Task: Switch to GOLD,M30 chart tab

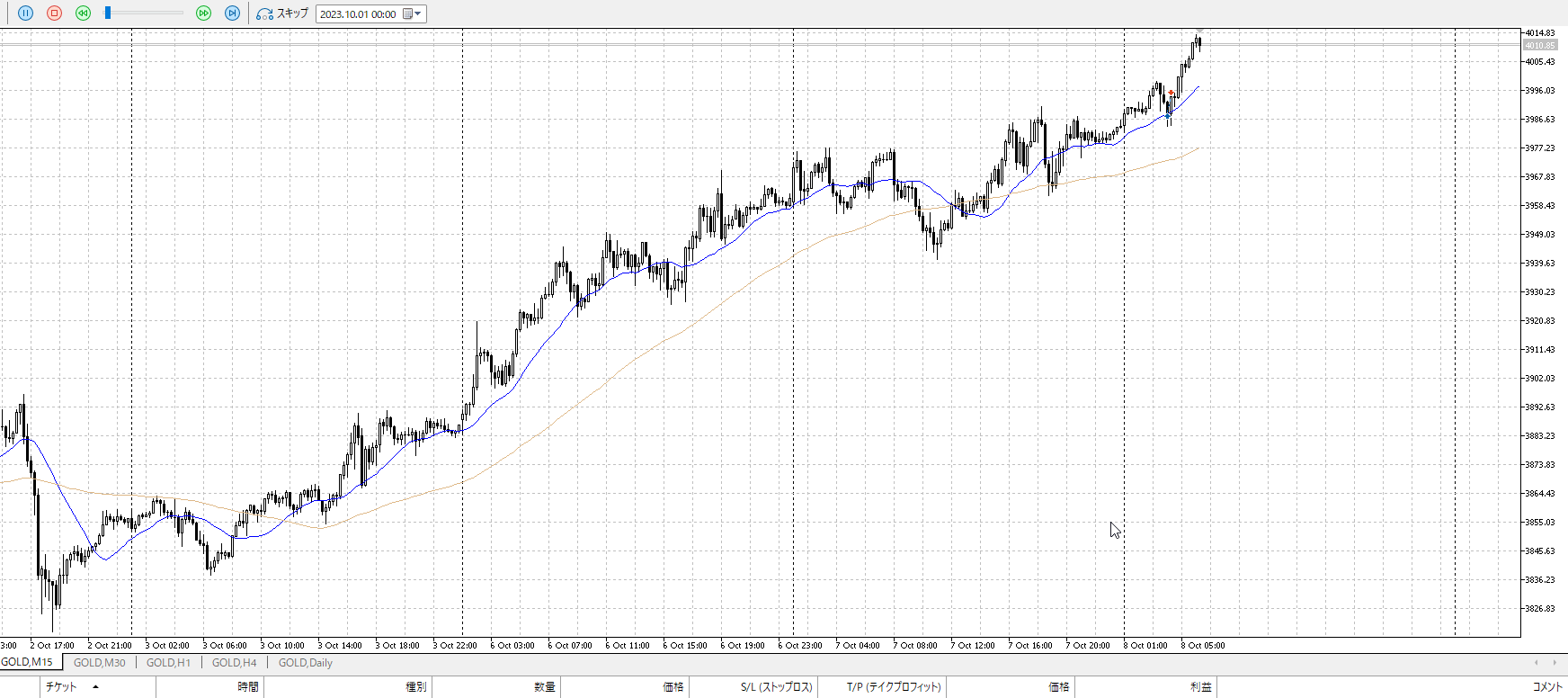Action: pos(99,663)
